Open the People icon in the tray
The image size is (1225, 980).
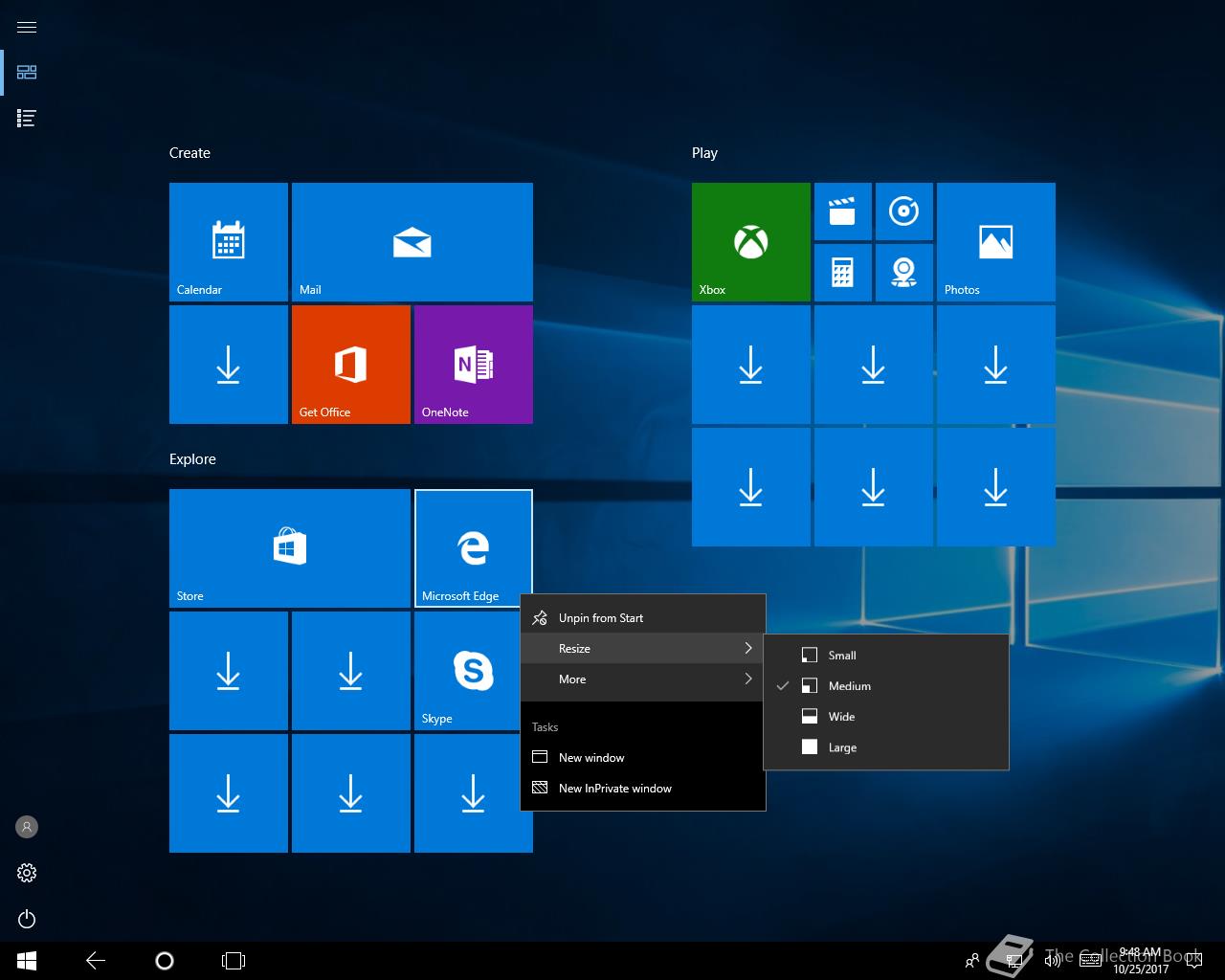pyautogui.click(x=972, y=961)
